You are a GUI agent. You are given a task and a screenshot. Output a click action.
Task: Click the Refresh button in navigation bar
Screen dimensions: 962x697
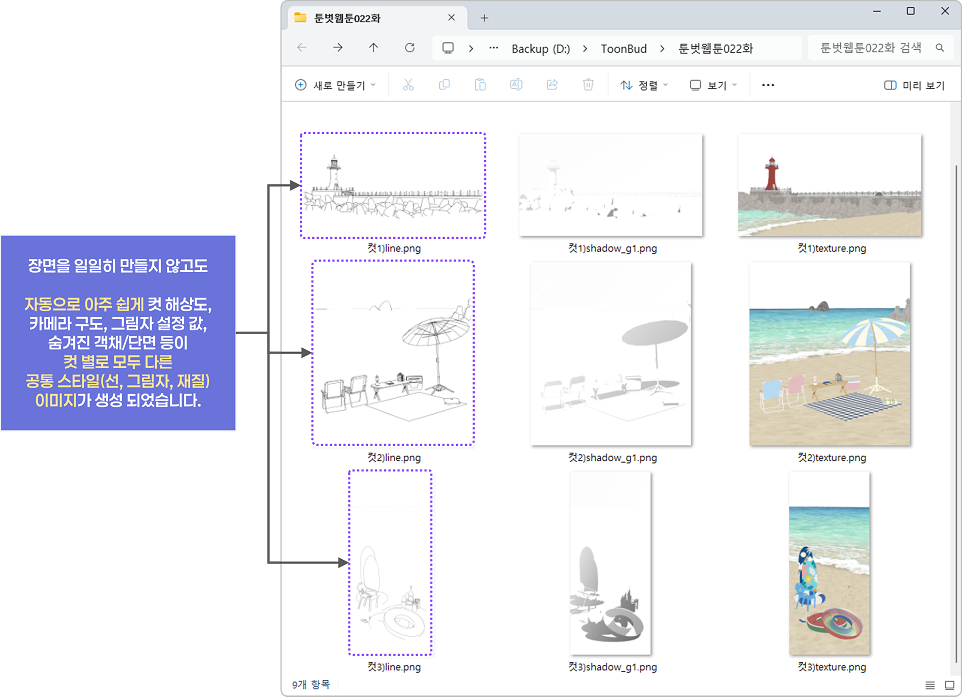409,48
